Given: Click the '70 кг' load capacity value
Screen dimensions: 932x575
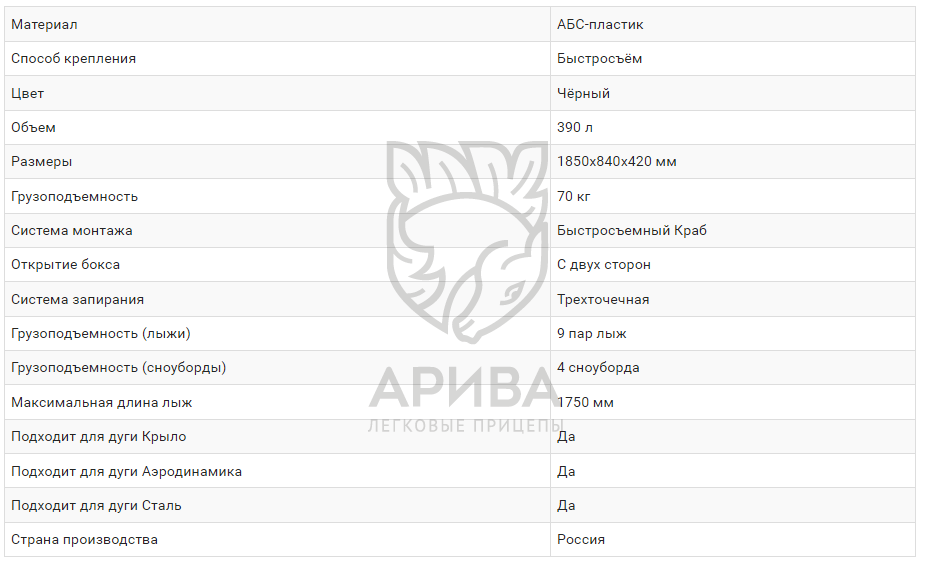Looking at the screenshot, I should pos(573,196).
